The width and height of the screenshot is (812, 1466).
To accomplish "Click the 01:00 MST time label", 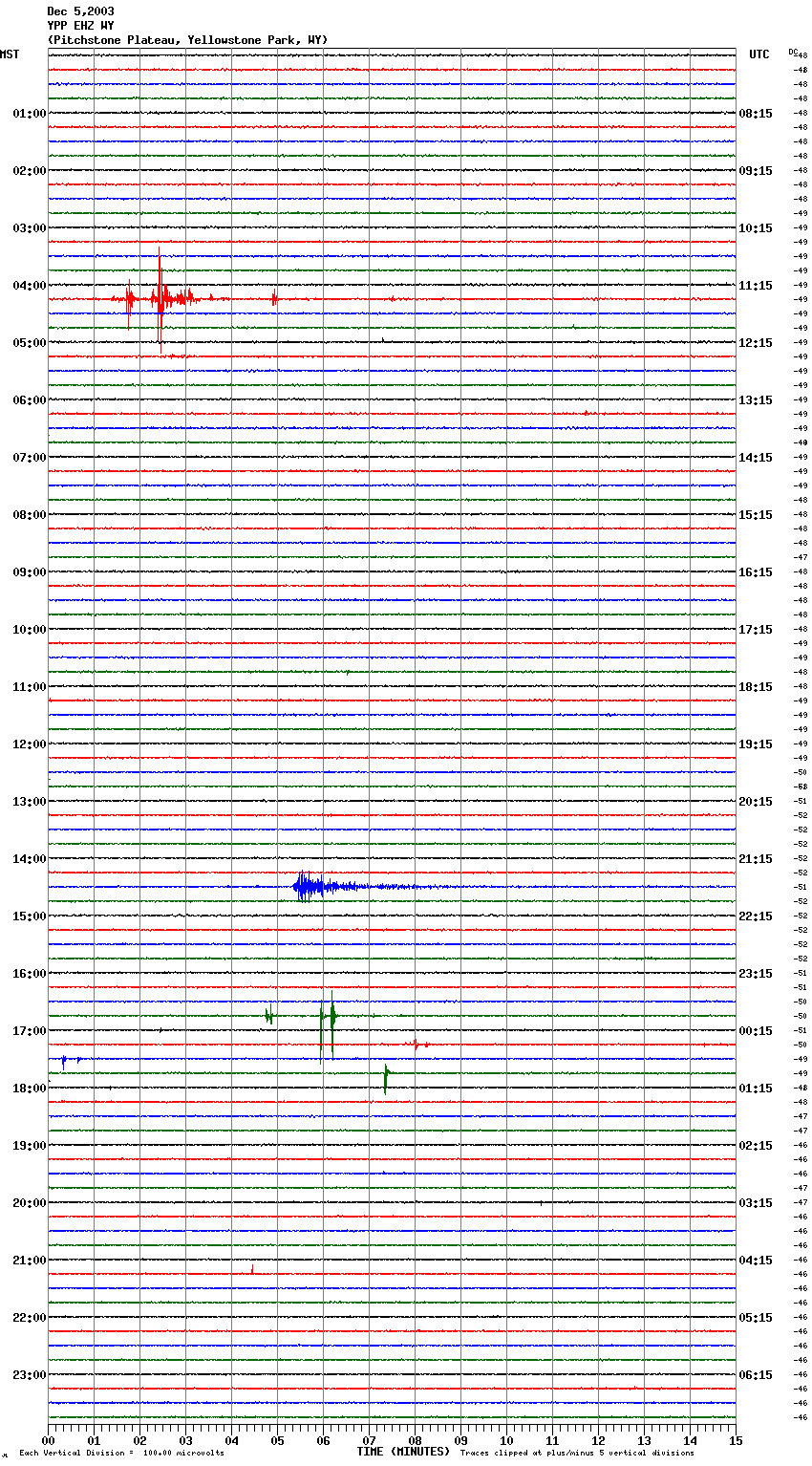I will tap(29, 114).
